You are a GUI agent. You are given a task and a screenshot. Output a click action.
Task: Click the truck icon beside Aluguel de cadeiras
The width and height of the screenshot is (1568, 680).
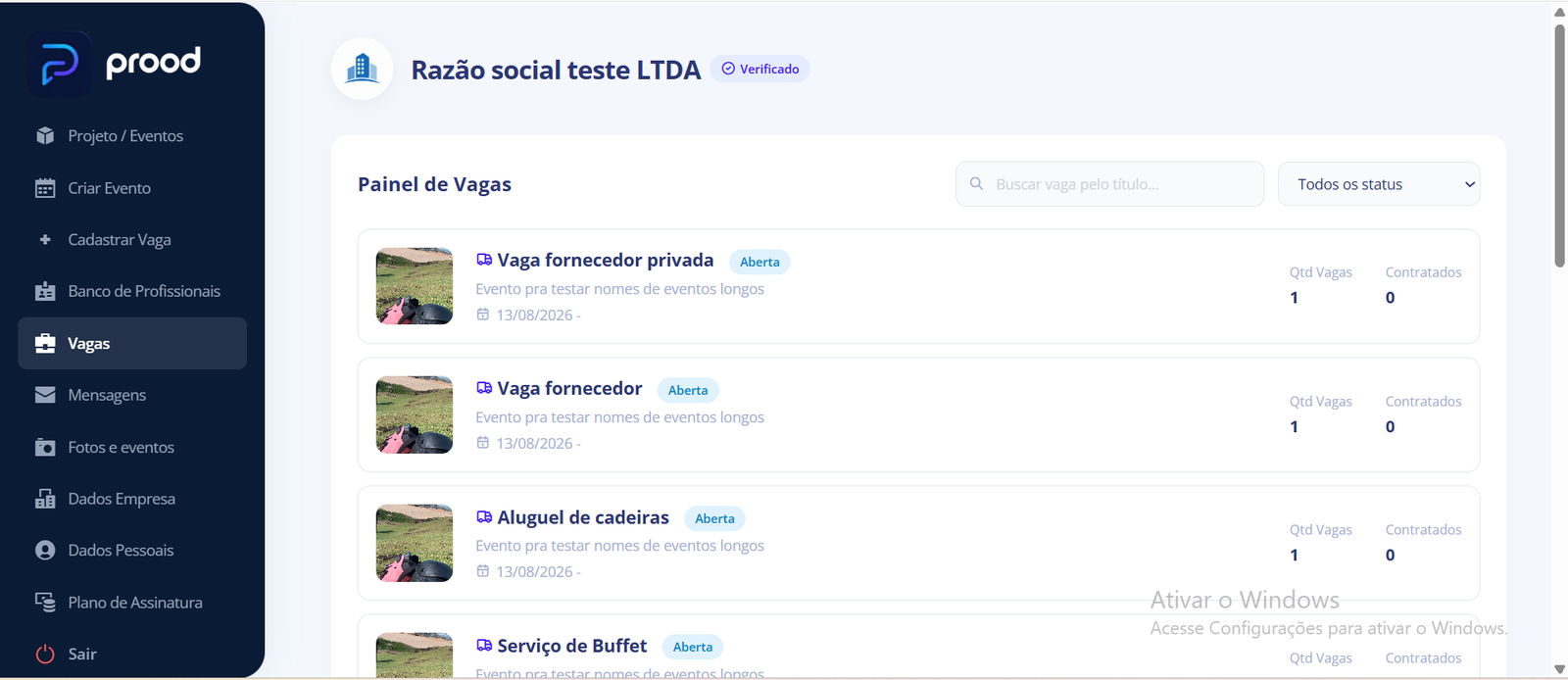click(484, 516)
